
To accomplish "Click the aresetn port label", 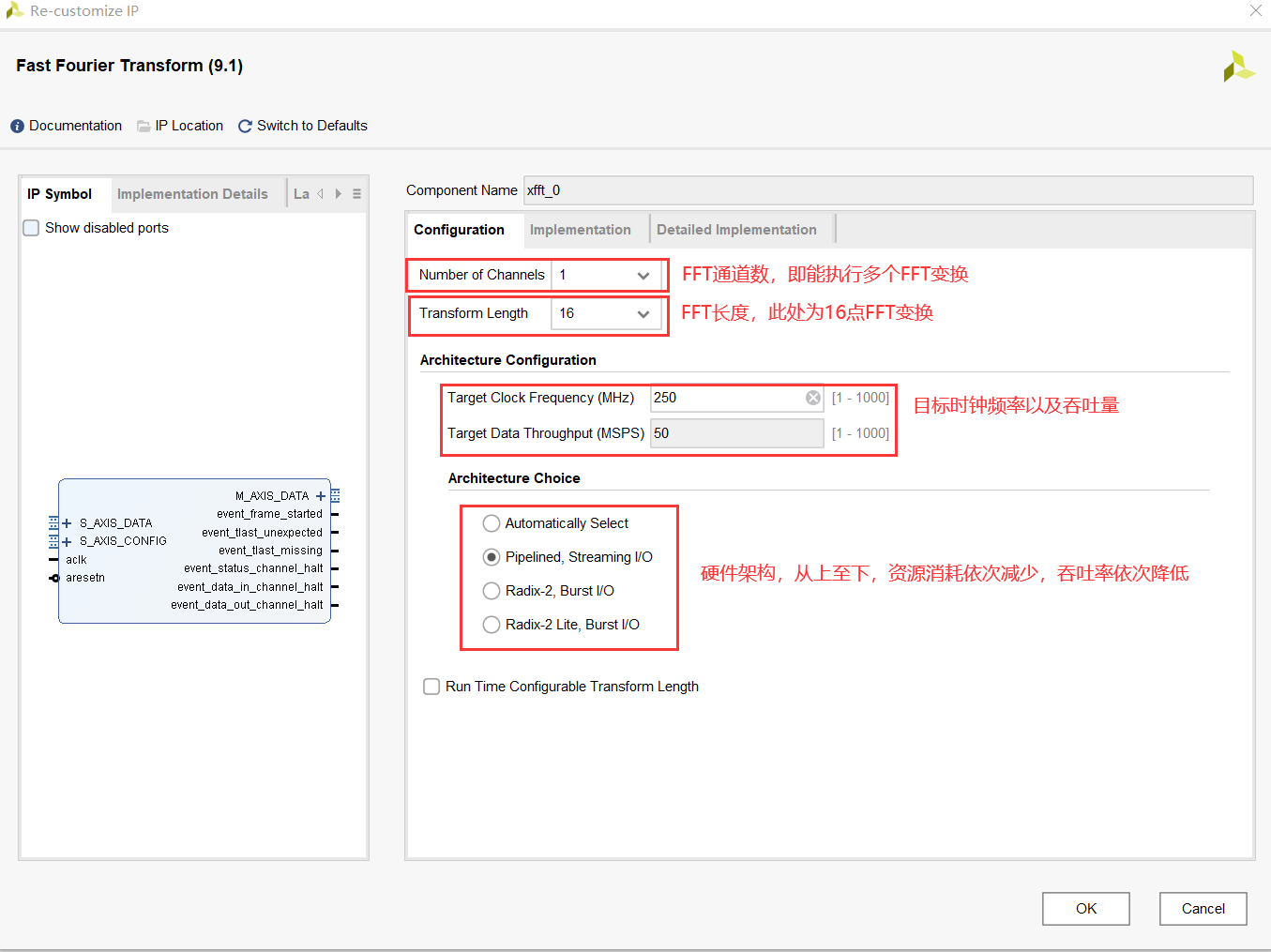I will tap(85, 578).
